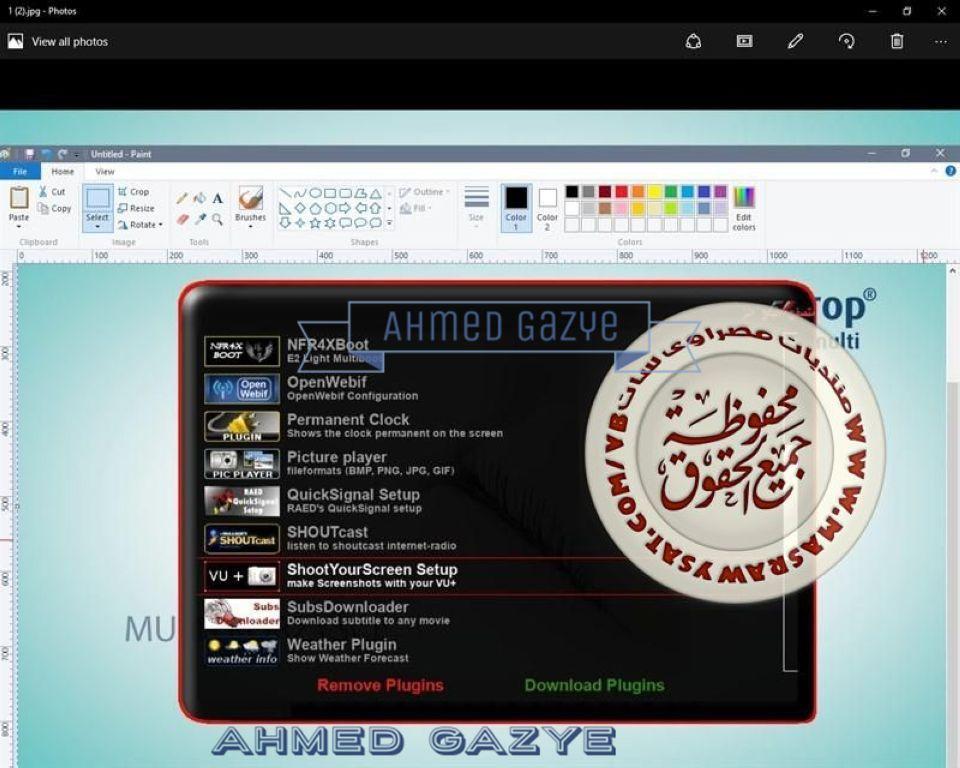The height and width of the screenshot is (768, 960).
Task: Collapse the Paint ribbon with the chevron
Action: 934,171
